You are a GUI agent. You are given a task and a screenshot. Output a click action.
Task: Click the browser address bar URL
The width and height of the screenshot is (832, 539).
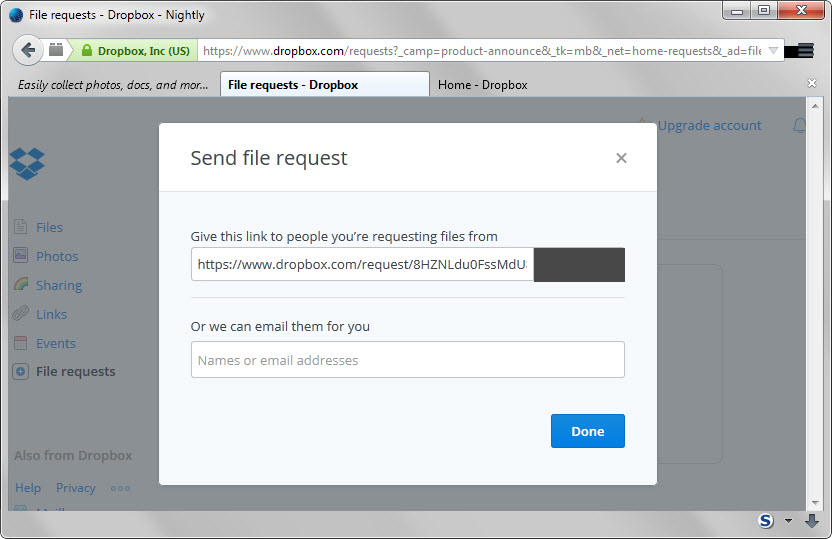[482, 51]
